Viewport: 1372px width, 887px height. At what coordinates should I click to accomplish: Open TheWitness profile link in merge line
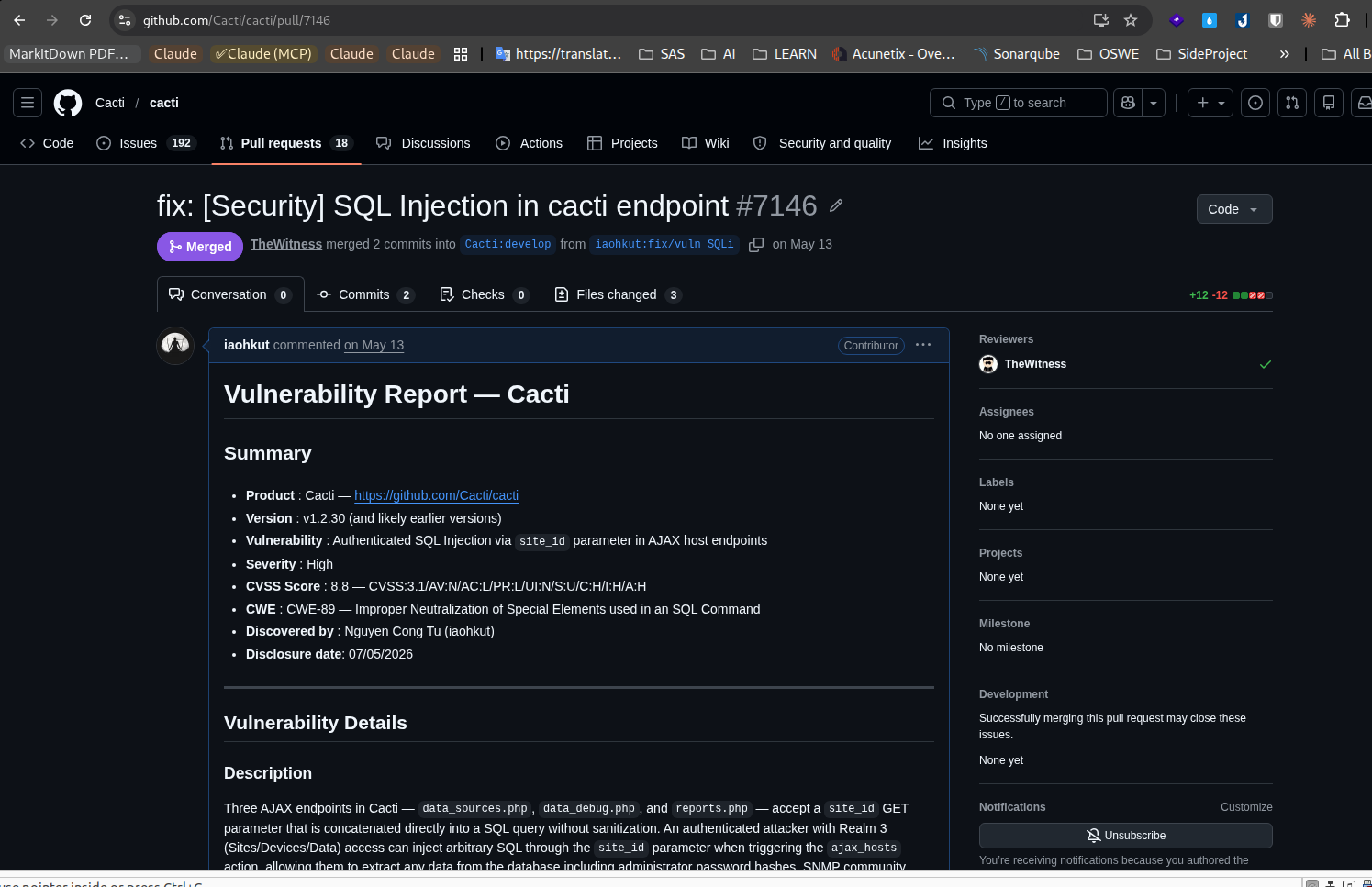coord(286,244)
